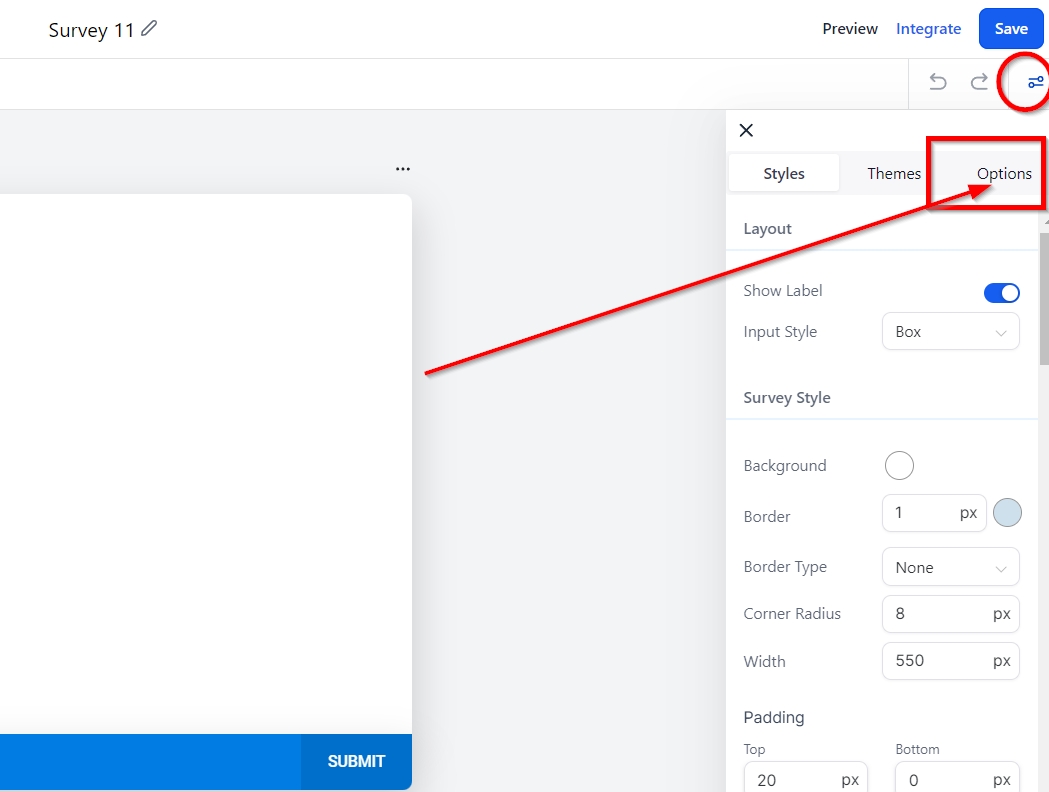The image size is (1049, 792).
Task: Click the Save button
Action: (x=1010, y=29)
